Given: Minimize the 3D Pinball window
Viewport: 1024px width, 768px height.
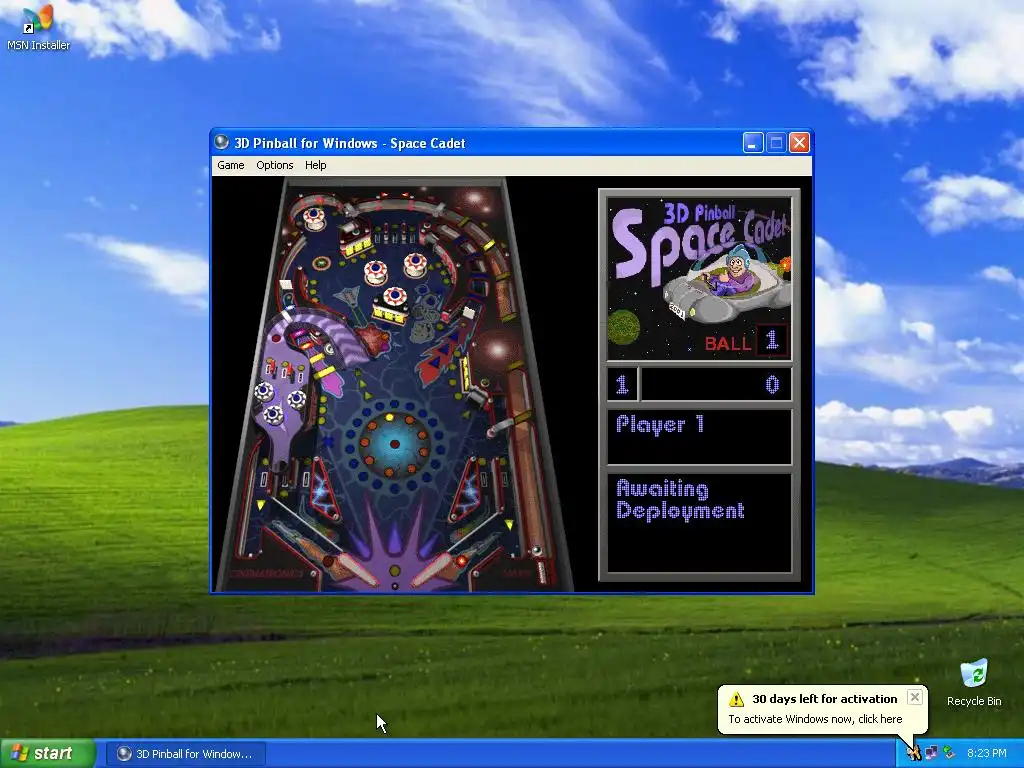Looking at the screenshot, I should (753, 142).
